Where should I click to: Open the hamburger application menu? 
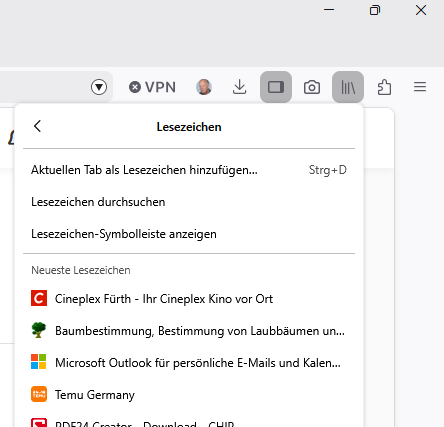pyautogui.click(x=420, y=87)
